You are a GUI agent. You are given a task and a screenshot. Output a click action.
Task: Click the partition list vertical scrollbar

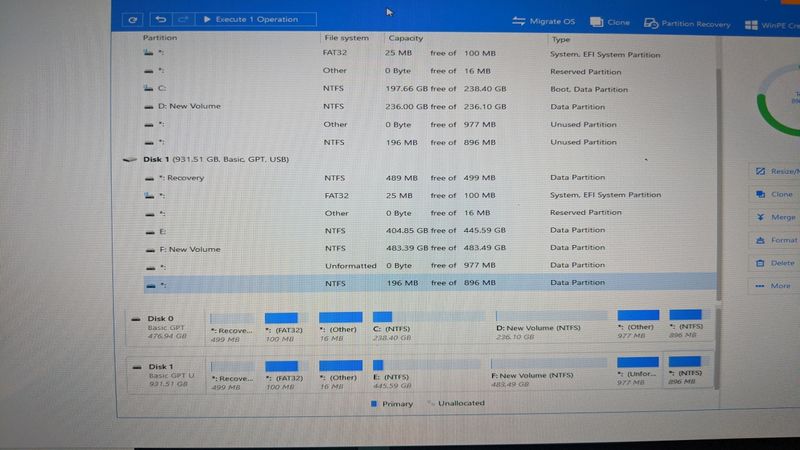719,184
